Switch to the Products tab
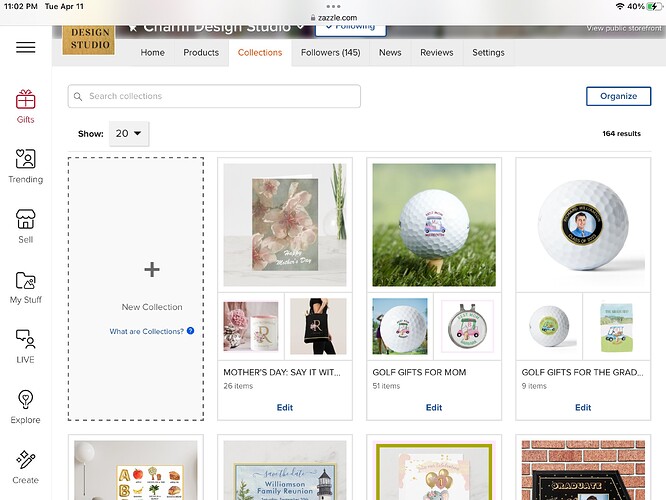 pyautogui.click(x=201, y=53)
